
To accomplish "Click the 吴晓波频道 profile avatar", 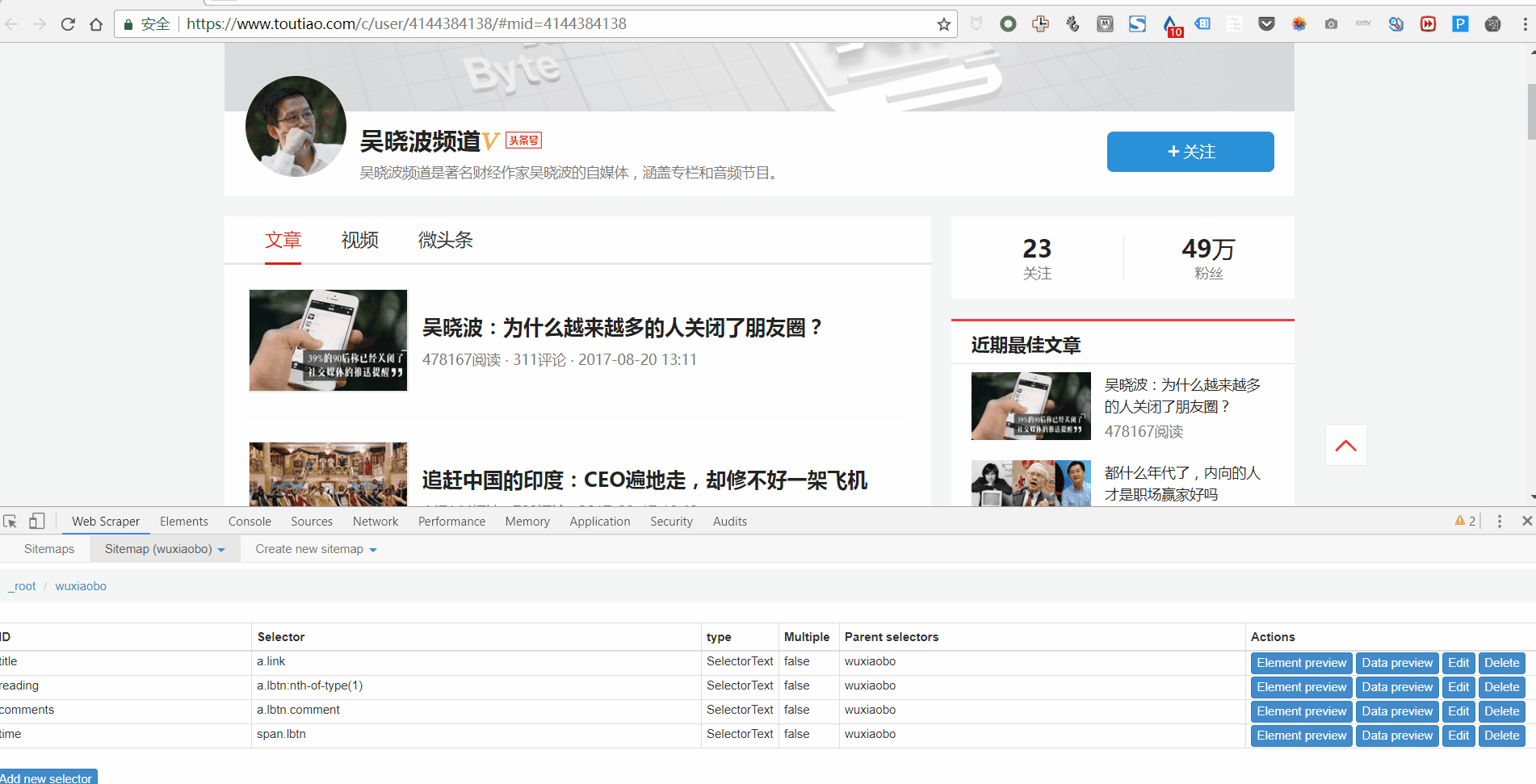I will tap(296, 127).
